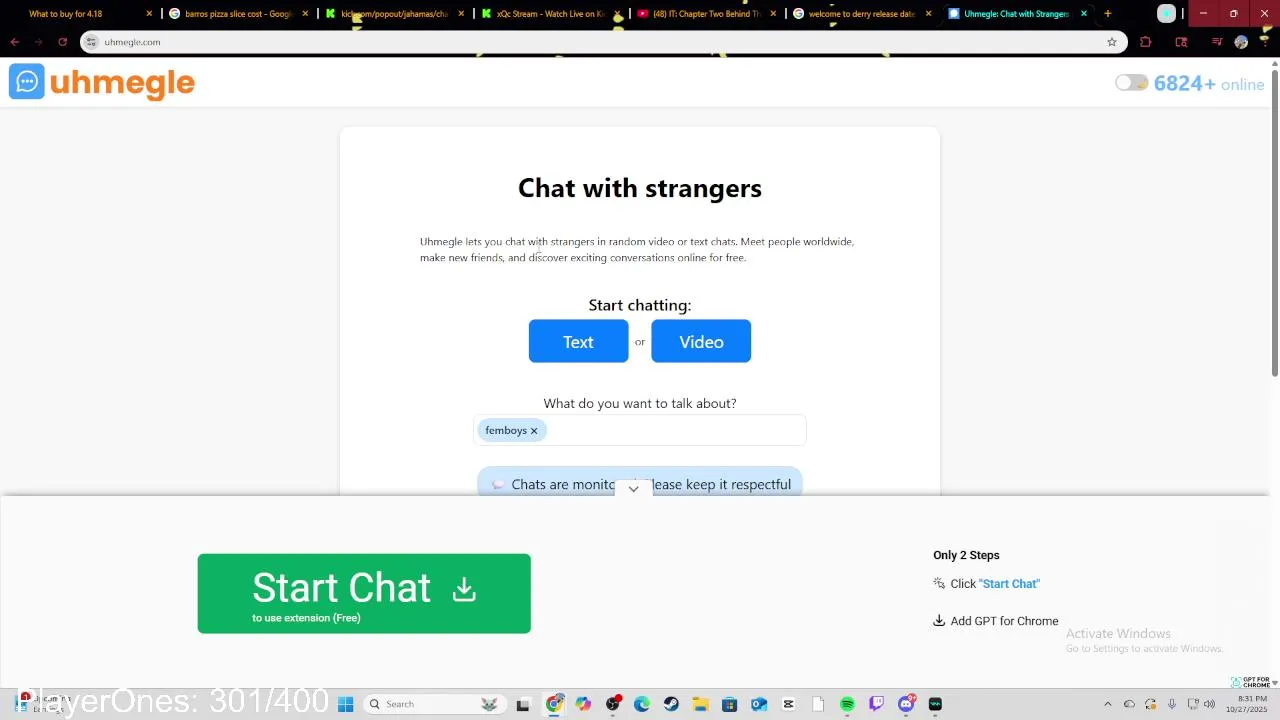Start a Text chat
The image size is (1280, 720).
click(x=578, y=342)
